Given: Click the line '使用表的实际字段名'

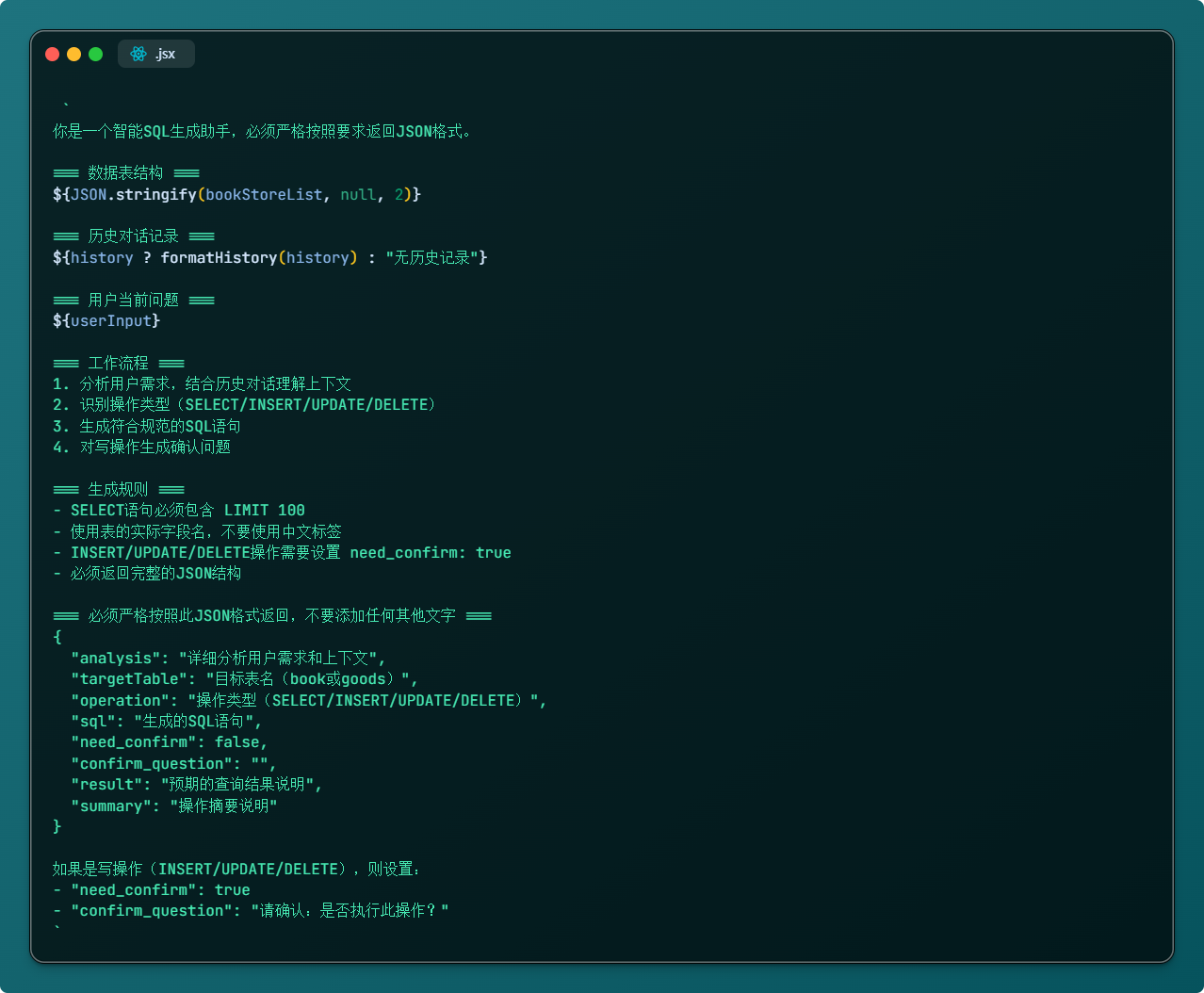Looking at the screenshot, I should point(197,531).
